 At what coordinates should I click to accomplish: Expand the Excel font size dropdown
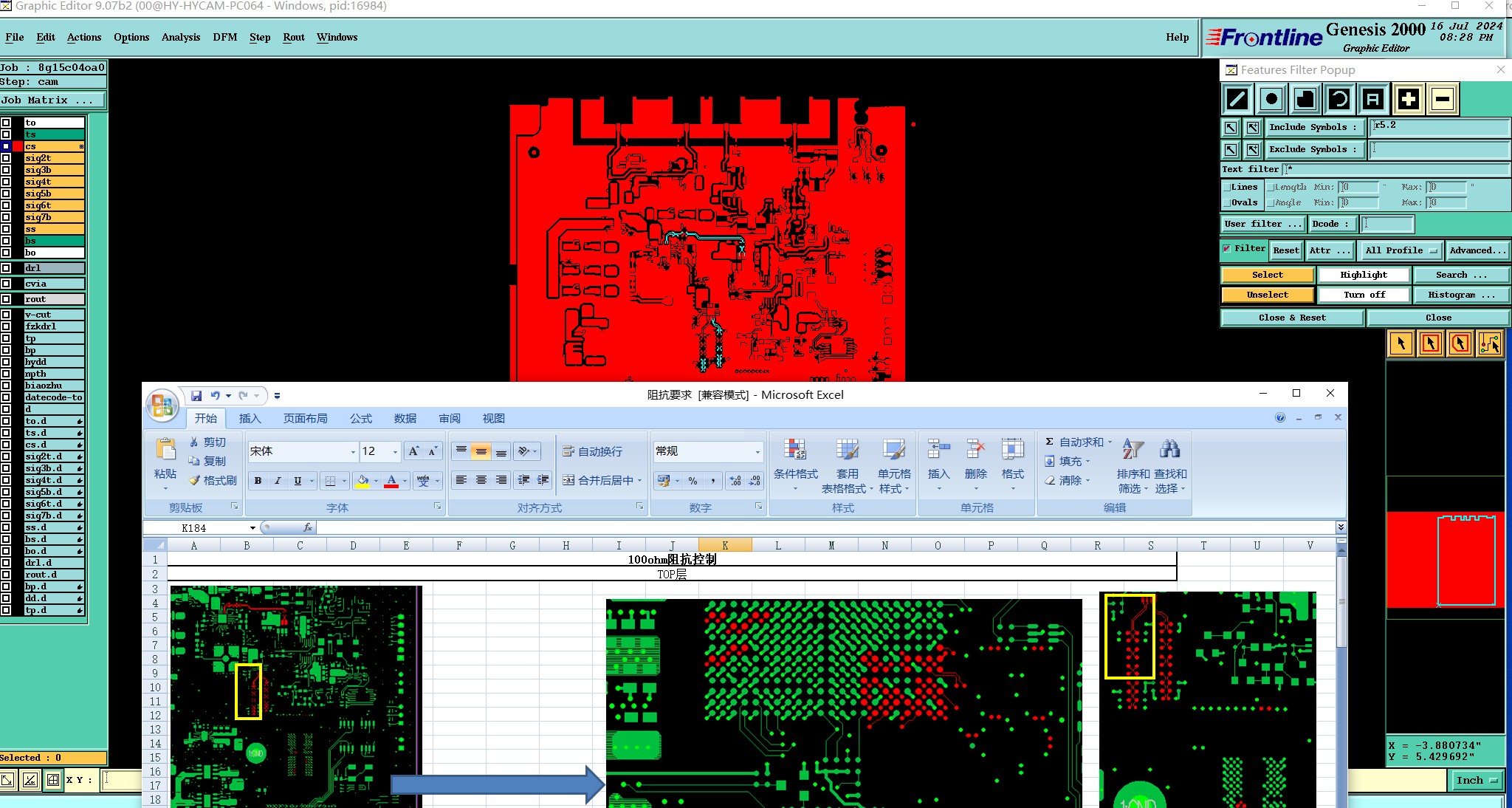coord(396,452)
